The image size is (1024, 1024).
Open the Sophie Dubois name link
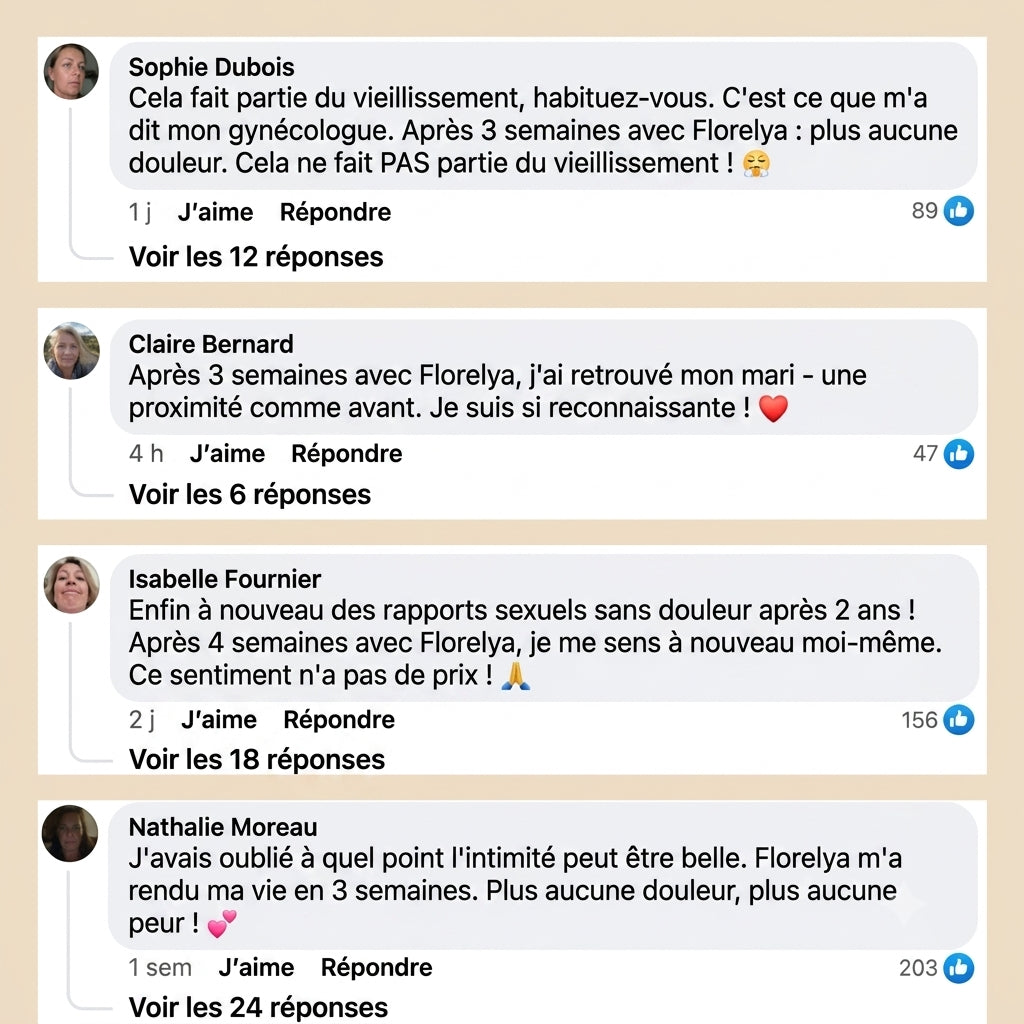211,67
